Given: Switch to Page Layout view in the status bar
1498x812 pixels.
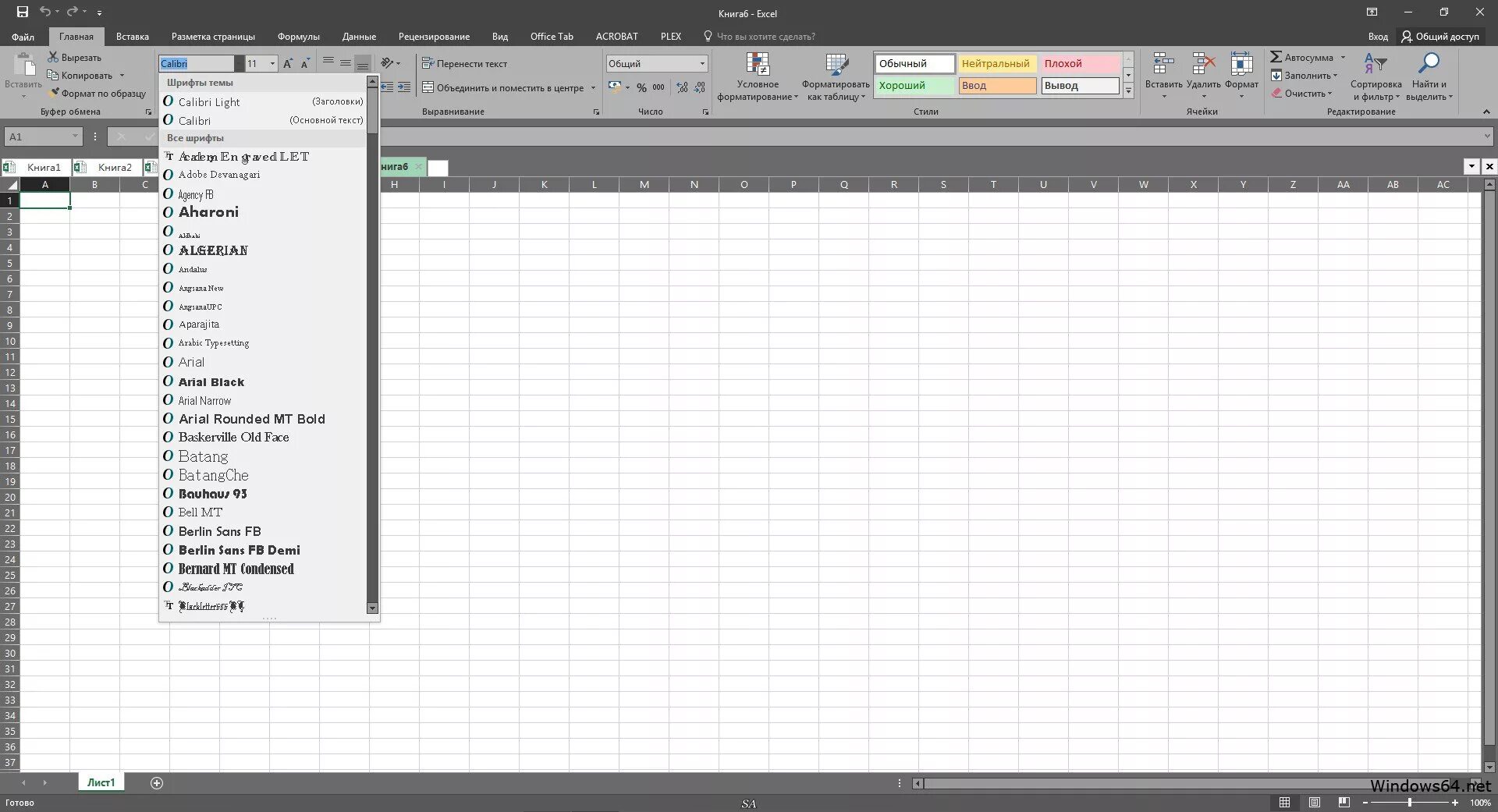Looking at the screenshot, I should point(1315,802).
